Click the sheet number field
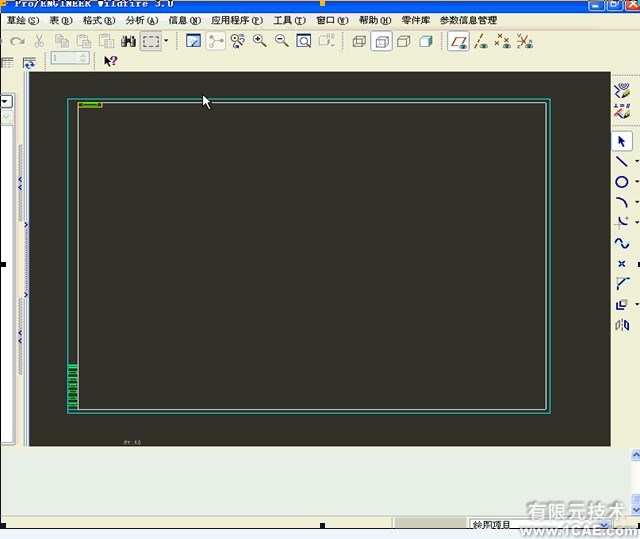Image resolution: width=640 pixels, height=539 pixels. pos(64,58)
